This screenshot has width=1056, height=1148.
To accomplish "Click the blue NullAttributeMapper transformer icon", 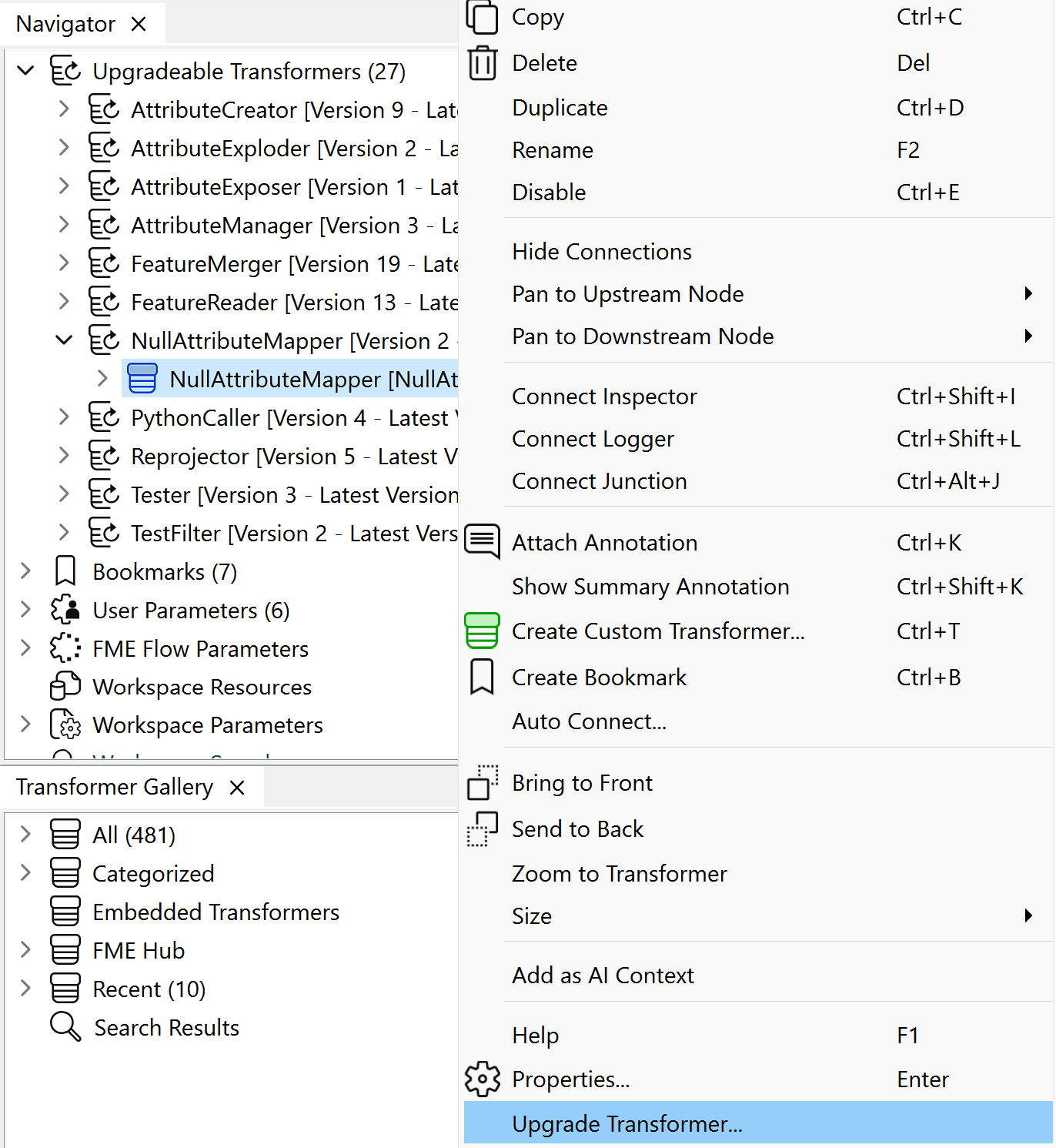I will [142, 379].
